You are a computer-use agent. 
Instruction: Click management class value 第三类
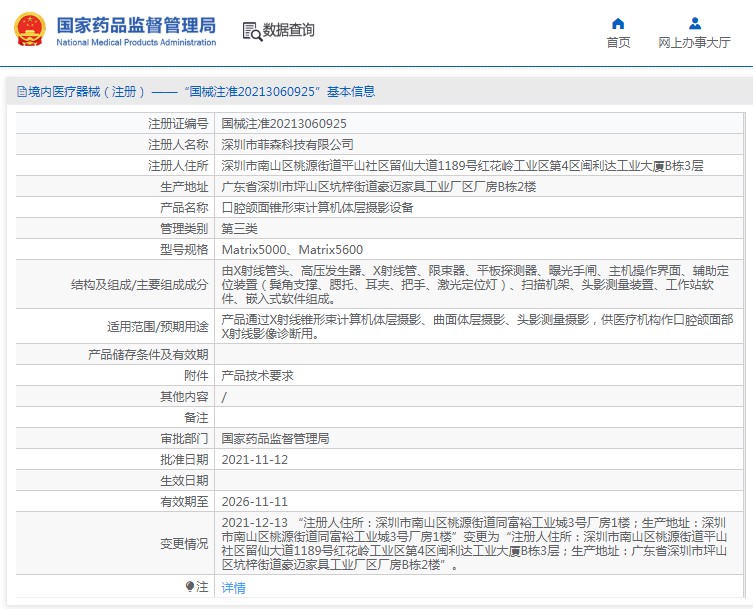239,229
